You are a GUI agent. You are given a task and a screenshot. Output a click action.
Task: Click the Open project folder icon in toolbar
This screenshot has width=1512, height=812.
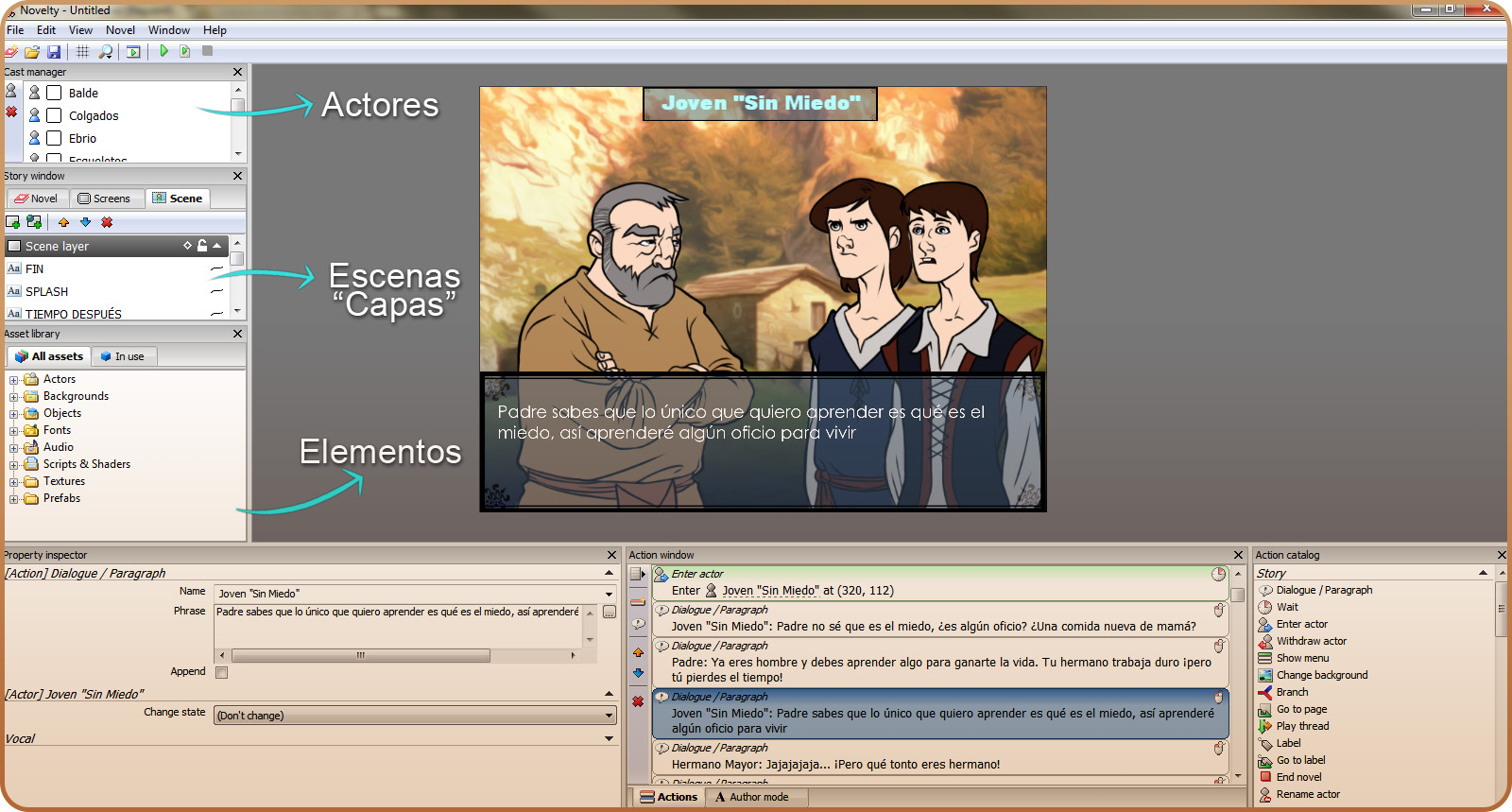32,51
